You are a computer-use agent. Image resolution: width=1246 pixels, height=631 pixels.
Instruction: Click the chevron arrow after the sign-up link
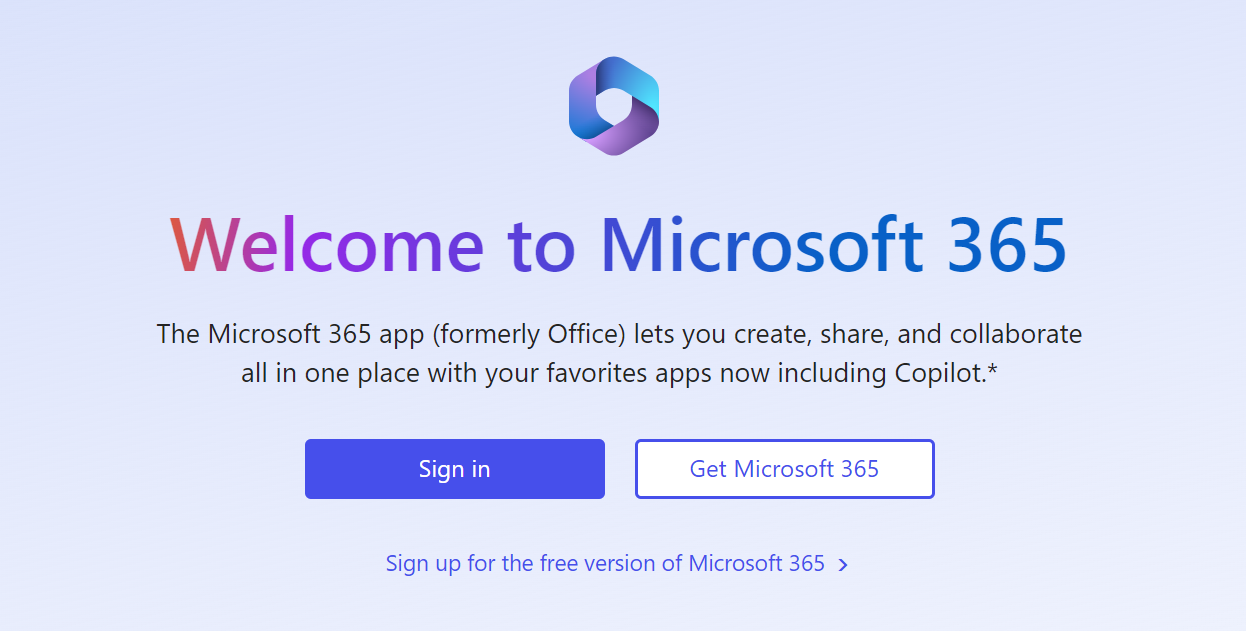[843, 565]
